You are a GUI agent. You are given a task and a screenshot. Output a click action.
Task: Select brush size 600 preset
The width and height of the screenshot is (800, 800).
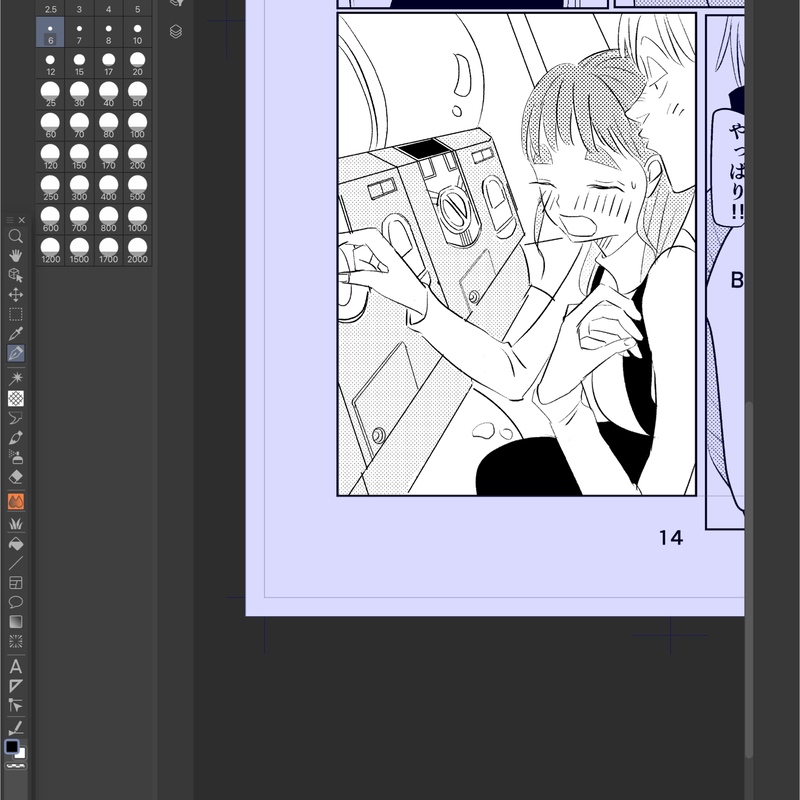point(50,219)
